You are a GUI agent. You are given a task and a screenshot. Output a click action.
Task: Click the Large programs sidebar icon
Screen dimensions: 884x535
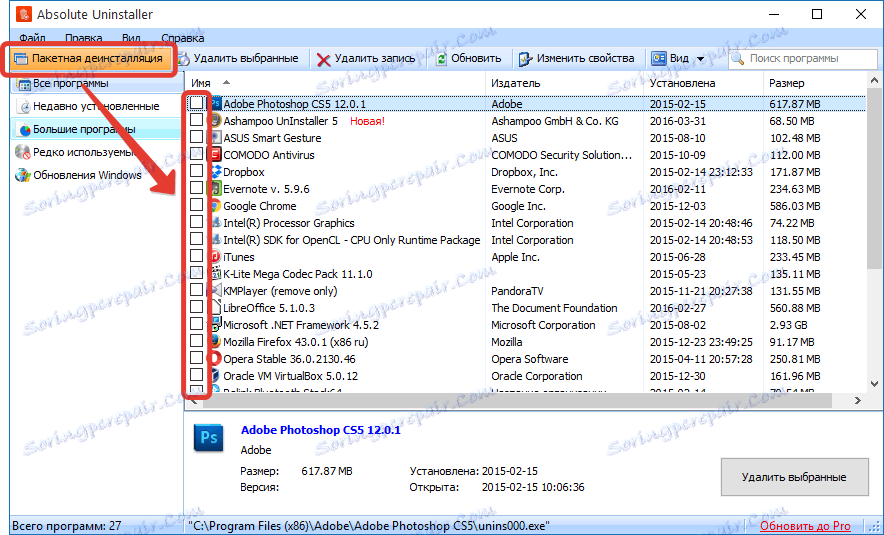pyautogui.click(x=25, y=130)
